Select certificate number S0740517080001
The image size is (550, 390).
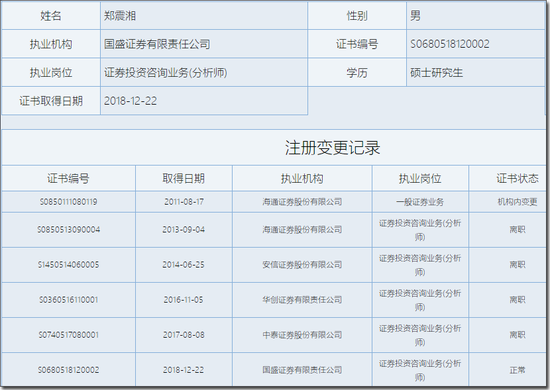click(68, 335)
